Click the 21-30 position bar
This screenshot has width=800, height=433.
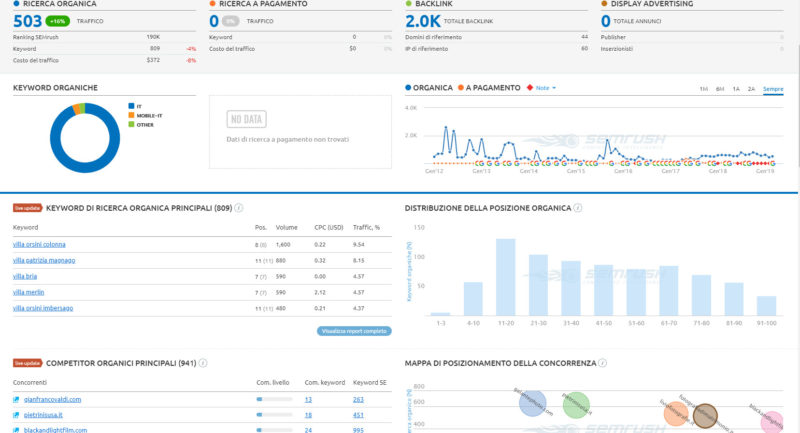point(538,285)
